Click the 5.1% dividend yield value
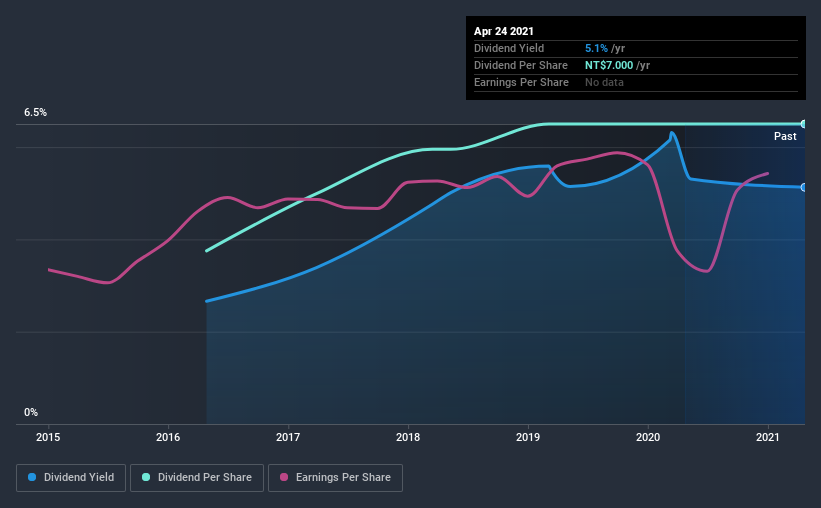This screenshot has width=821, height=508. coord(596,48)
